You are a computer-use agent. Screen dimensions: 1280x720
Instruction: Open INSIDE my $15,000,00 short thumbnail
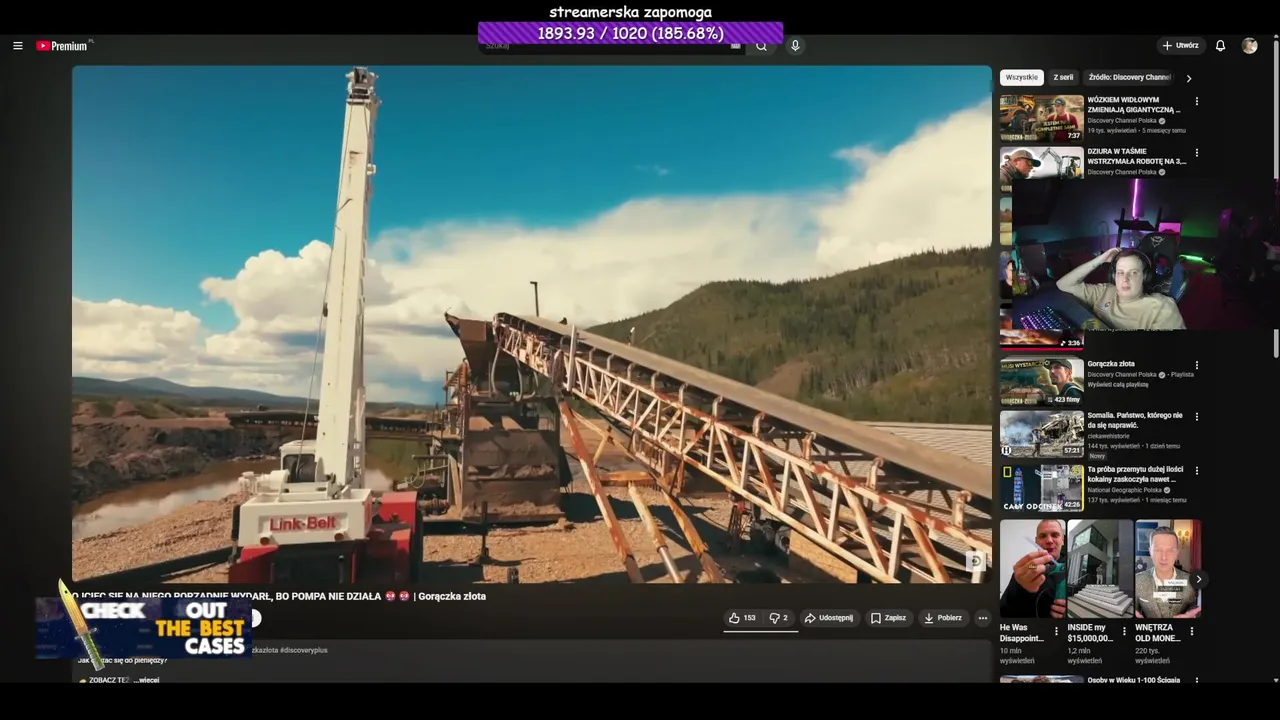[x=1099, y=569]
